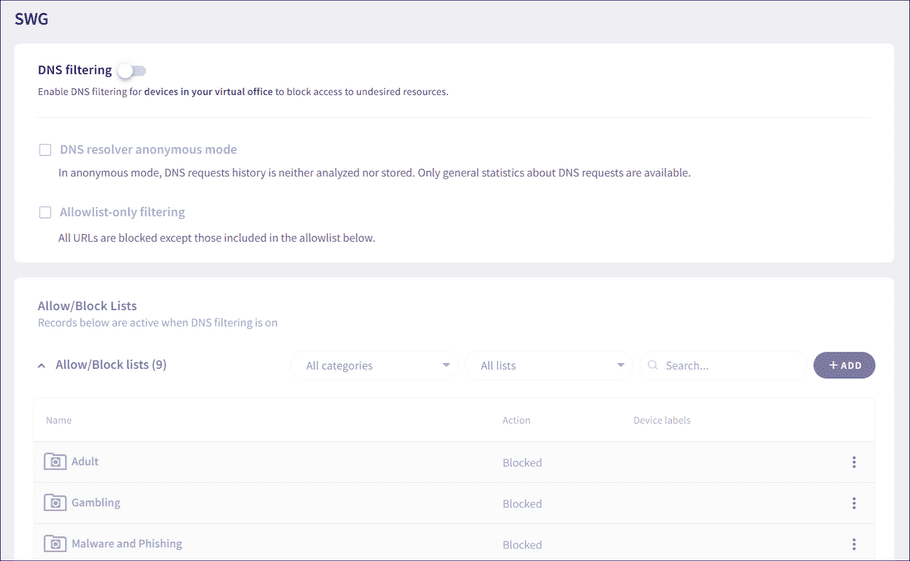The width and height of the screenshot is (910, 561).
Task: Enable DNS resolver anonymous mode checkbox
Action: 45,150
